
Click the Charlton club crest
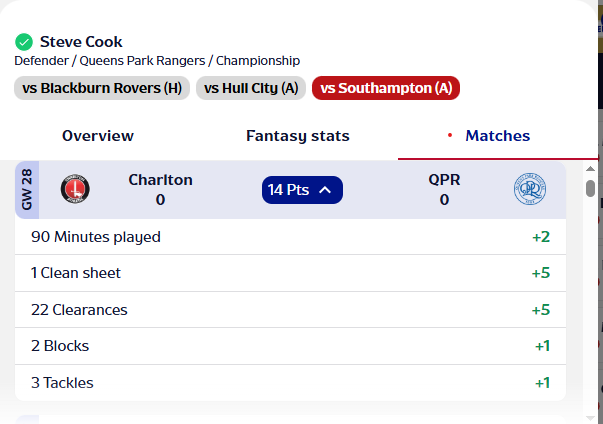tap(75, 190)
